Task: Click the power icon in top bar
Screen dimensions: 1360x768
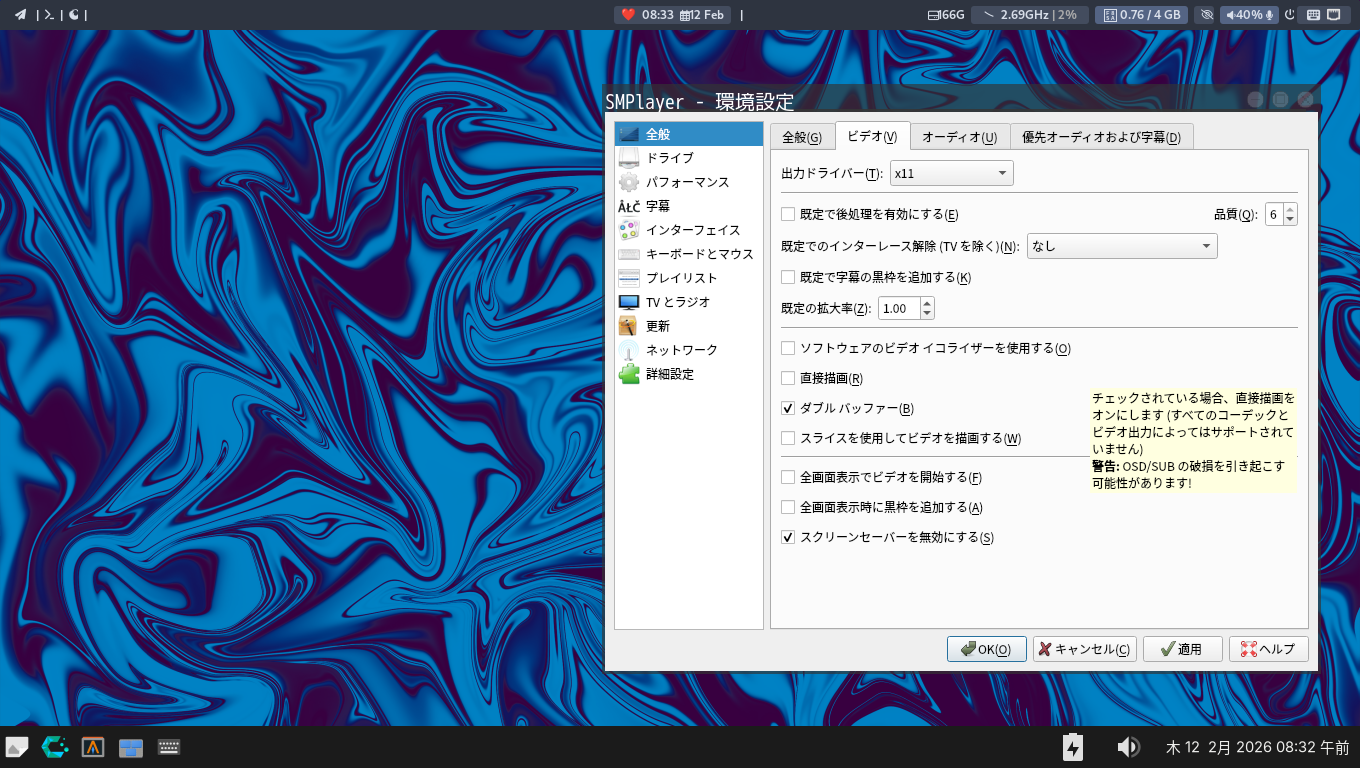Action: [x=1289, y=14]
